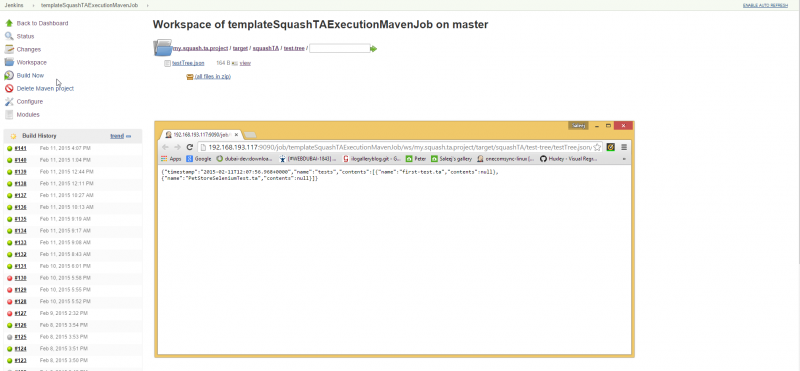Open the Huxley - Visual Regr... bookmark
This screenshot has height=371, width=800.
(568, 159)
